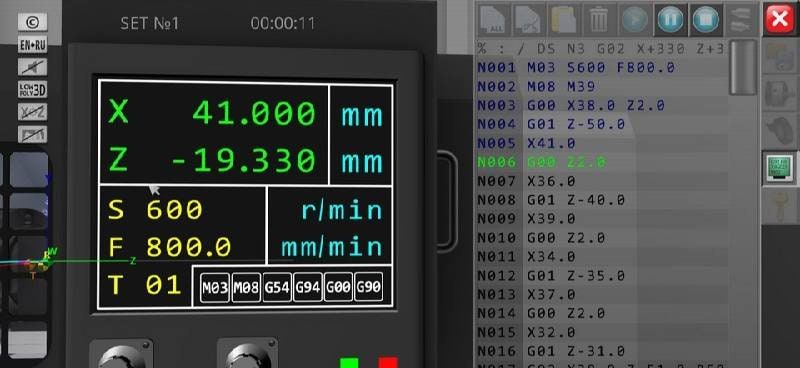
Task: Click the tool number T 01 readout
Action: coord(145,285)
